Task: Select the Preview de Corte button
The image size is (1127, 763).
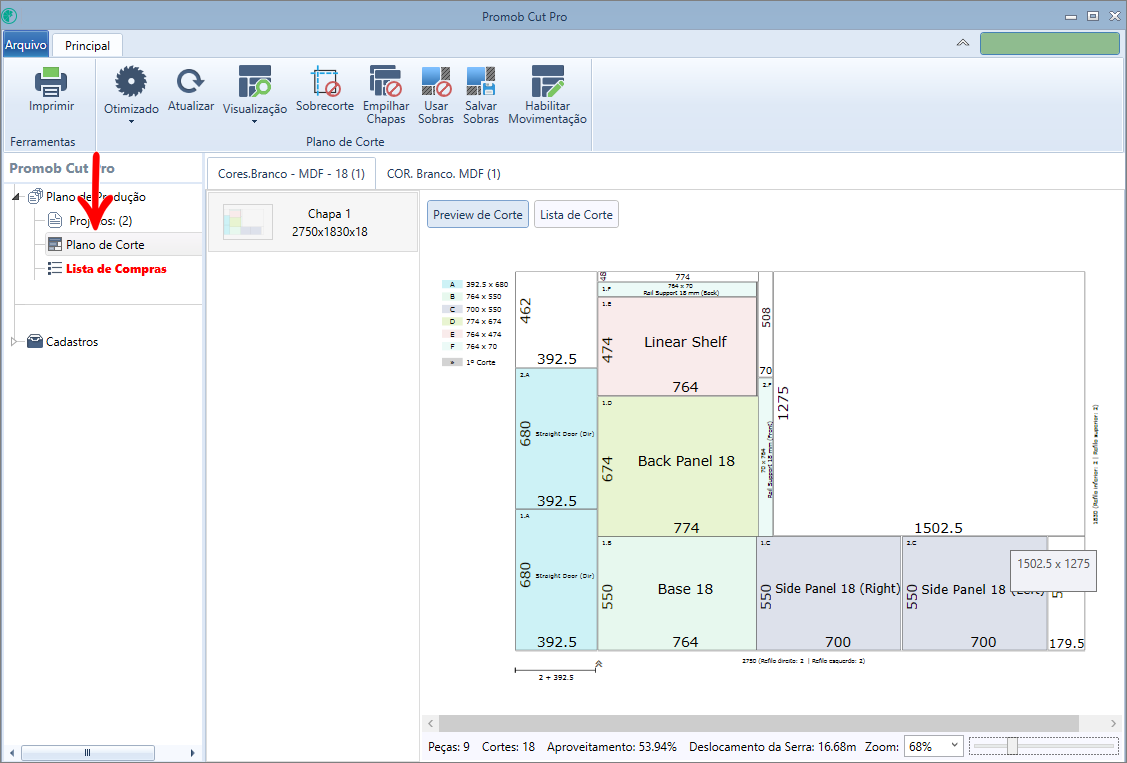Action: (x=478, y=215)
